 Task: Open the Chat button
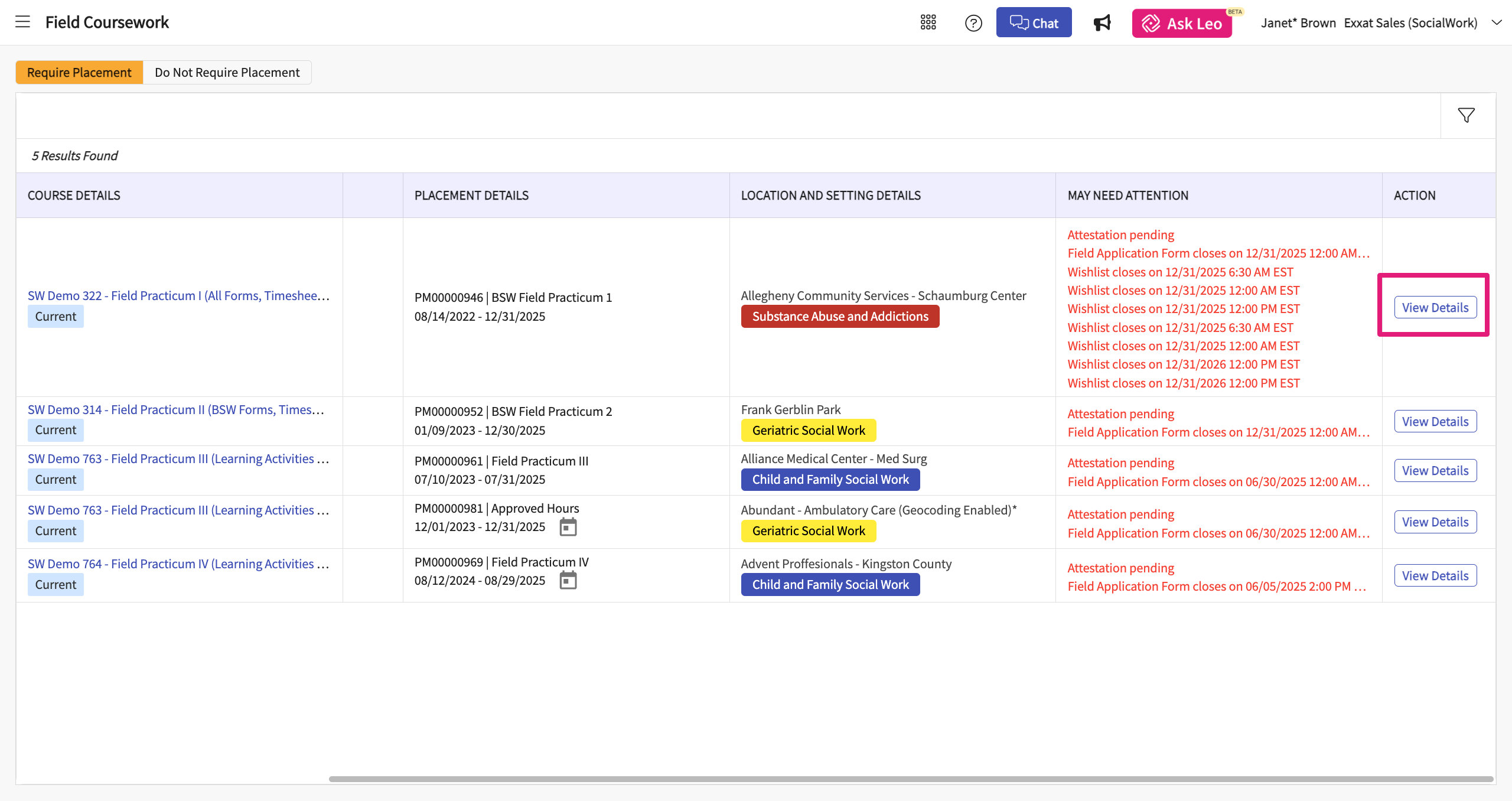(1034, 23)
